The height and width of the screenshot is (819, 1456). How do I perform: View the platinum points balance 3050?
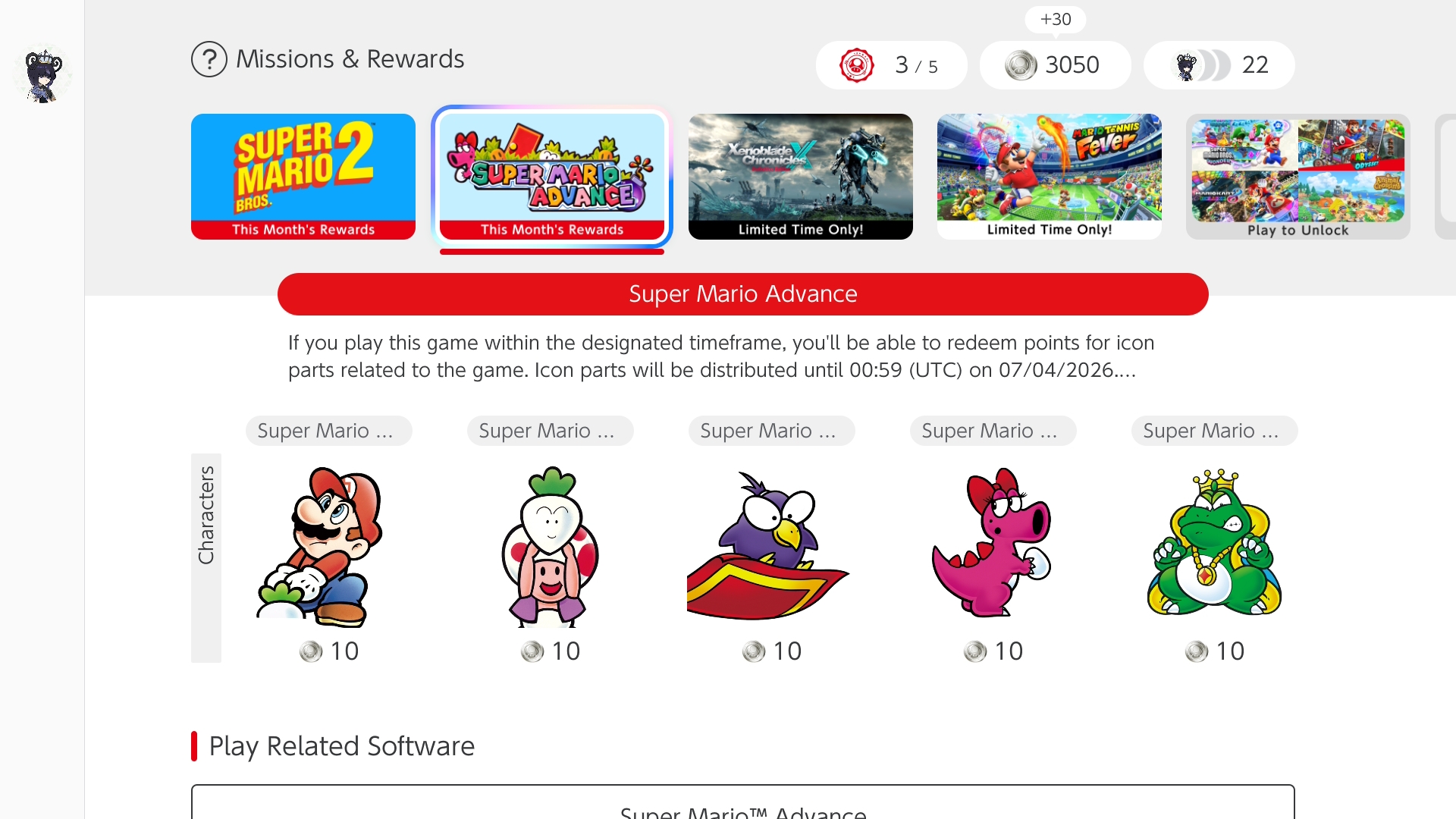(x=1055, y=65)
